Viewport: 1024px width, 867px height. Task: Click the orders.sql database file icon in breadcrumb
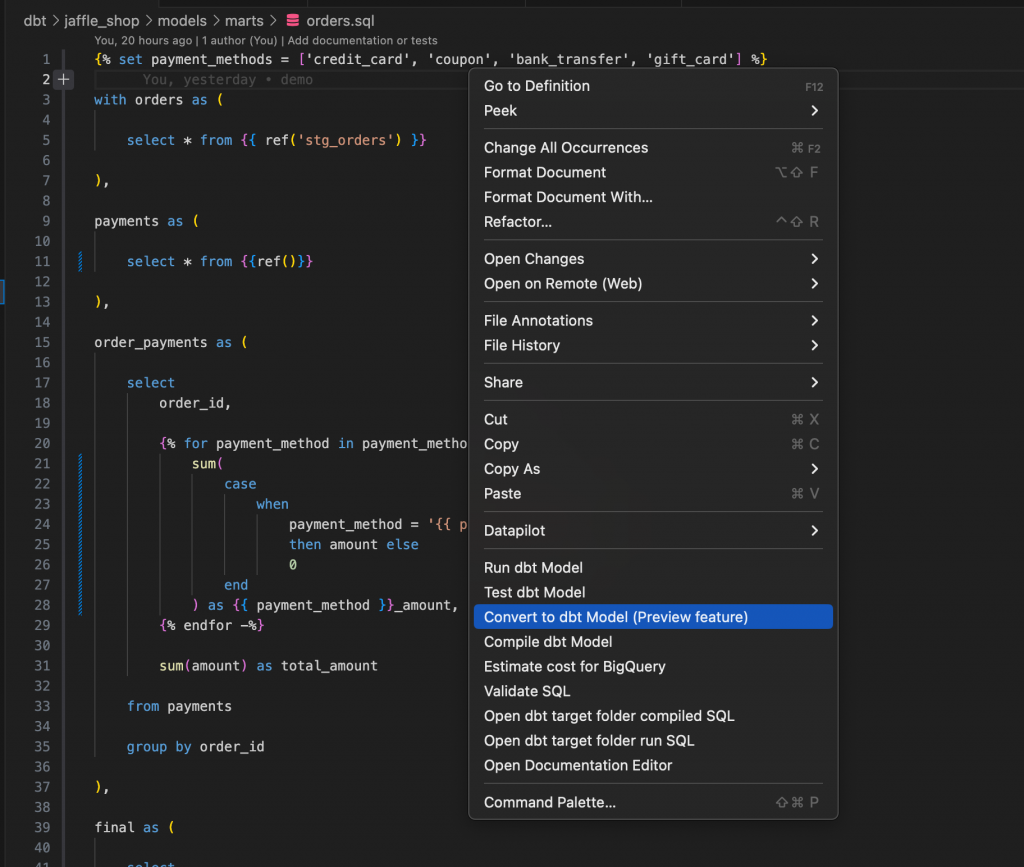pyautogui.click(x=293, y=20)
